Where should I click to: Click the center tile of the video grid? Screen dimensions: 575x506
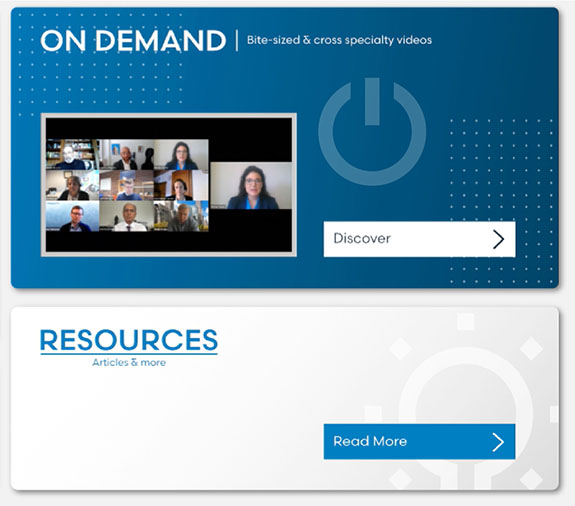pos(127,185)
